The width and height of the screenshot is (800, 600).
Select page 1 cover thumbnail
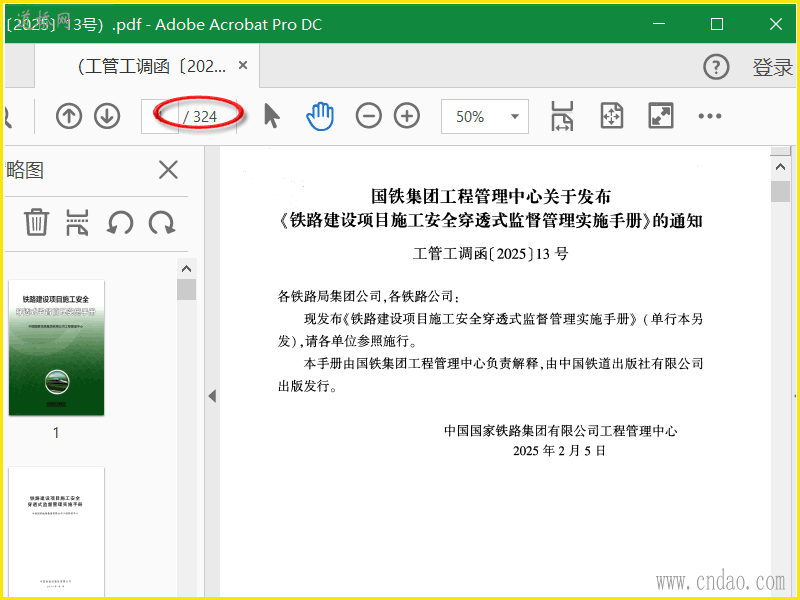[x=57, y=347]
